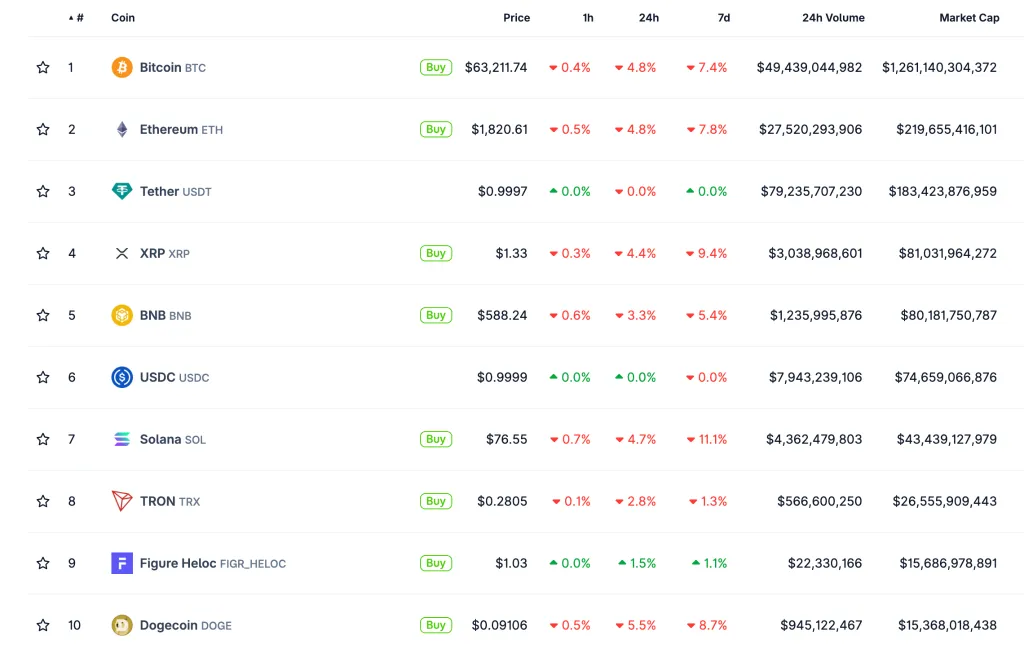Sort the table by 24h Volume header
1024x655 pixels.
pos(832,18)
